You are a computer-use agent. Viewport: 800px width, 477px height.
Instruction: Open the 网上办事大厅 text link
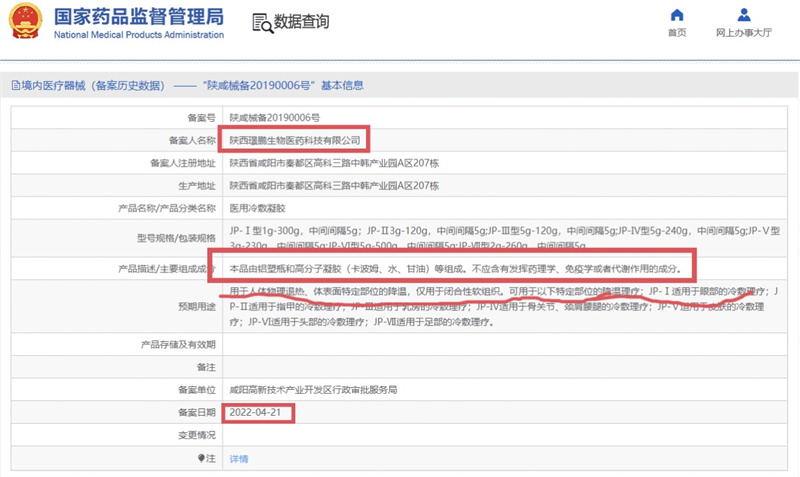743,33
